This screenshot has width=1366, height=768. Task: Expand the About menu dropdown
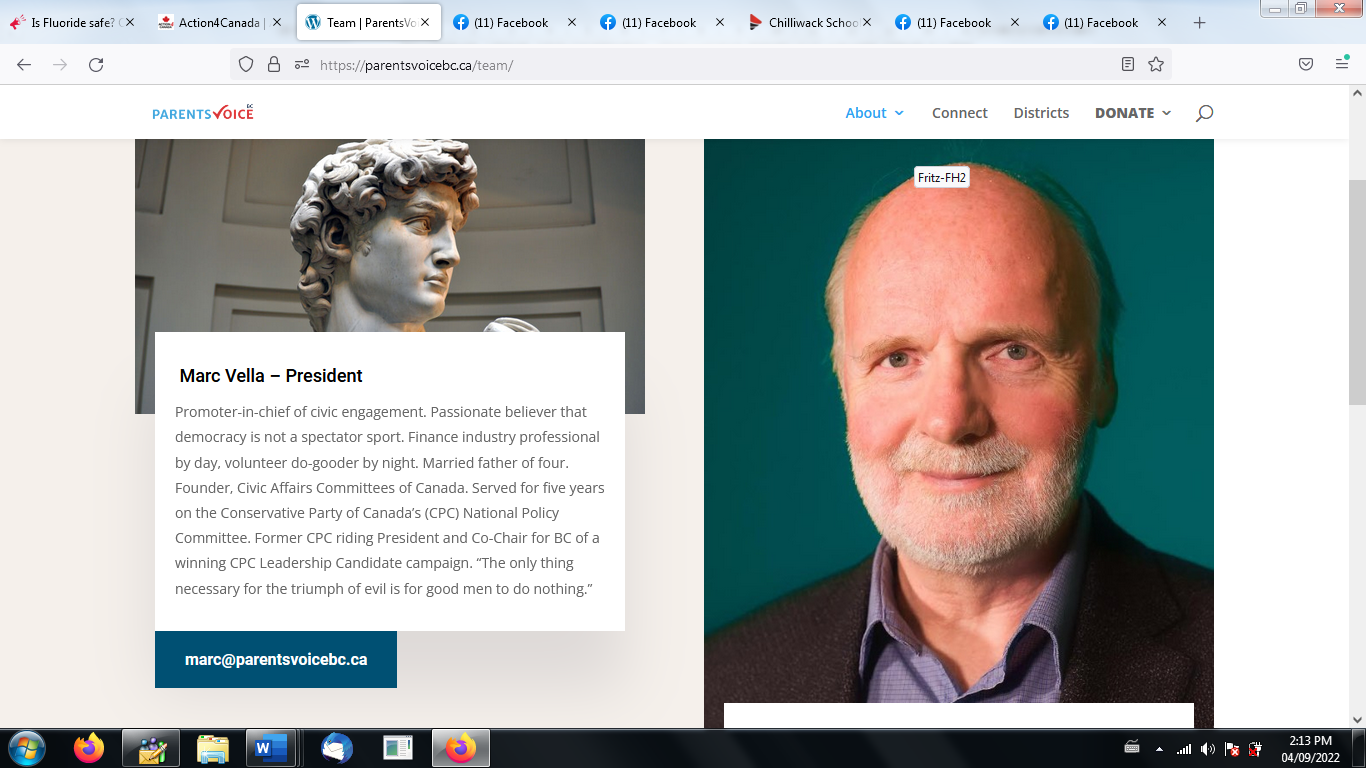point(875,113)
